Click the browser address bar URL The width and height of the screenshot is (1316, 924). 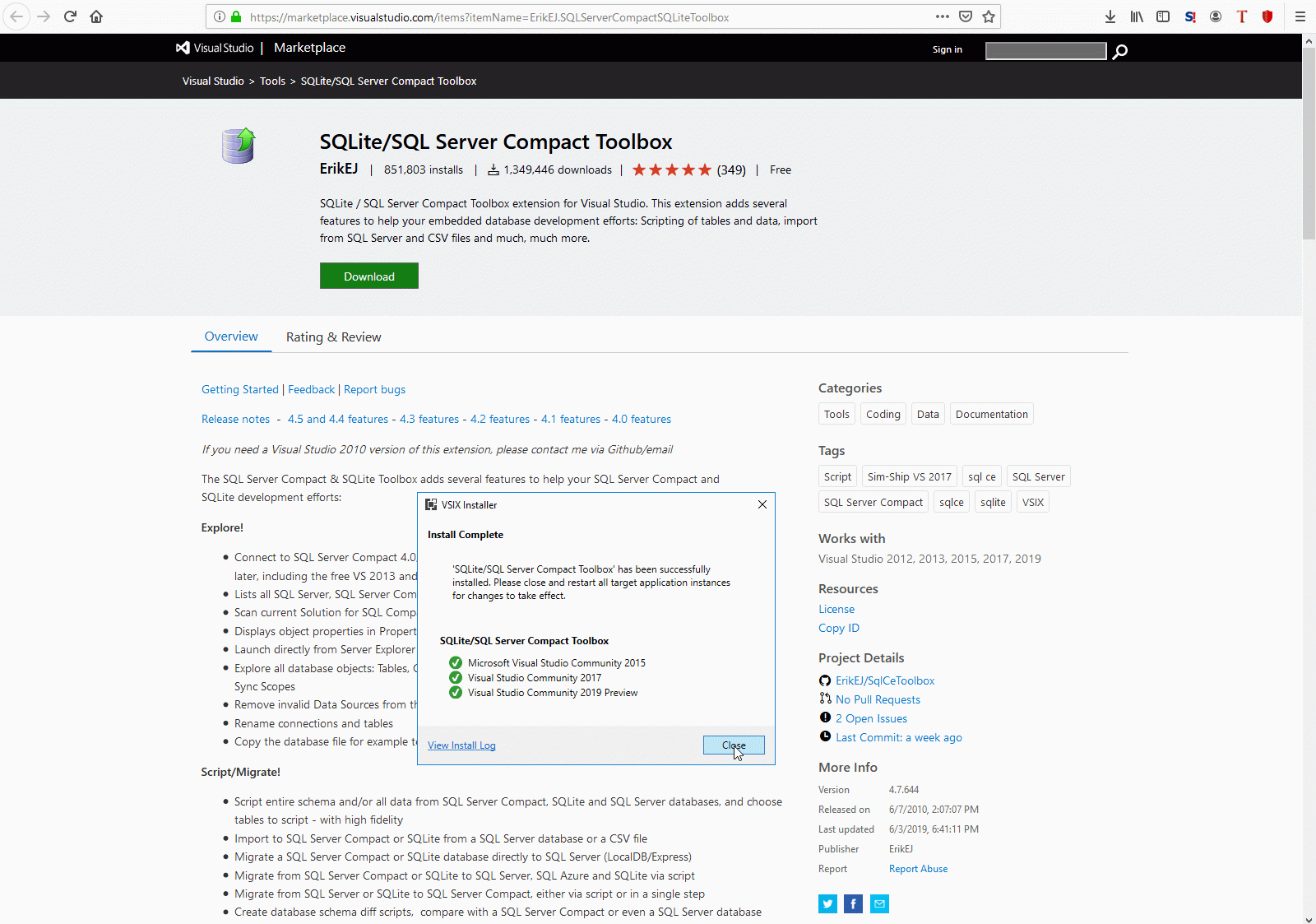489,16
